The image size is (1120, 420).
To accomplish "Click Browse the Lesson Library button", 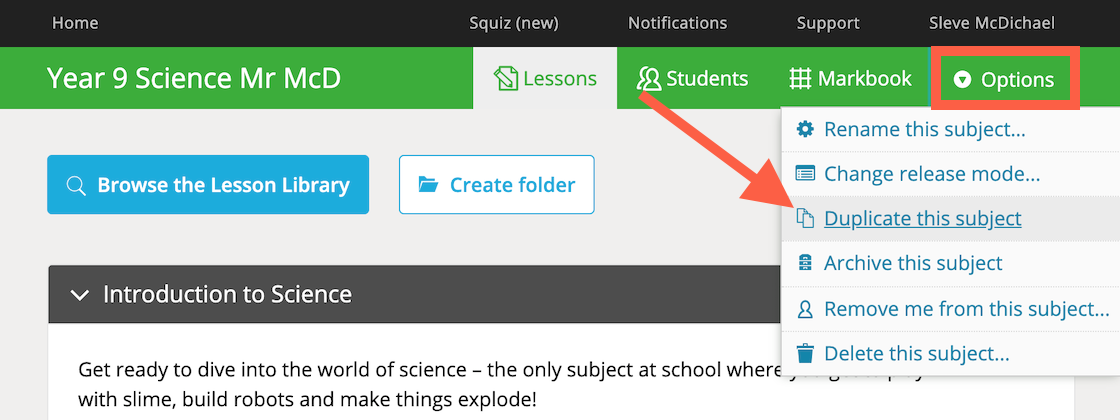I will (x=208, y=185).
